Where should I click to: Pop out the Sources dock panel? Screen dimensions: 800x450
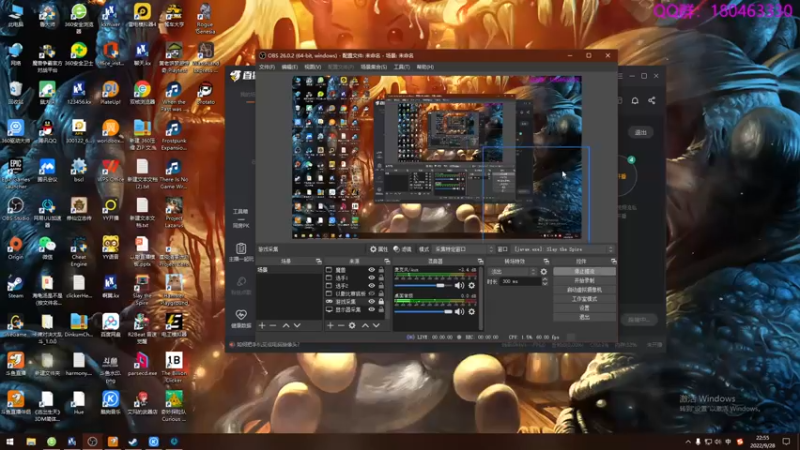pyautogui.click(x=387, y=261)
